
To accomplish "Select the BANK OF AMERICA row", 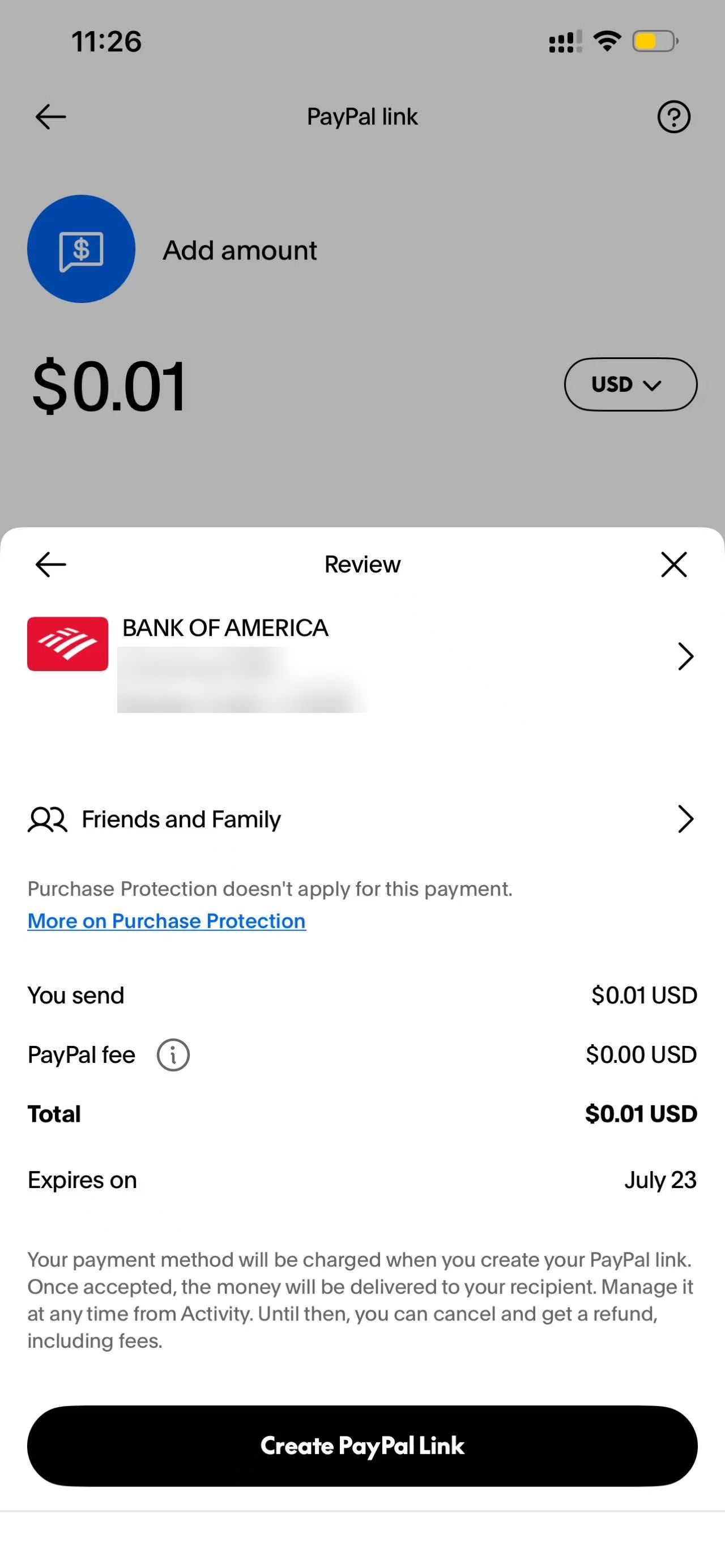I will coord(362,664).
